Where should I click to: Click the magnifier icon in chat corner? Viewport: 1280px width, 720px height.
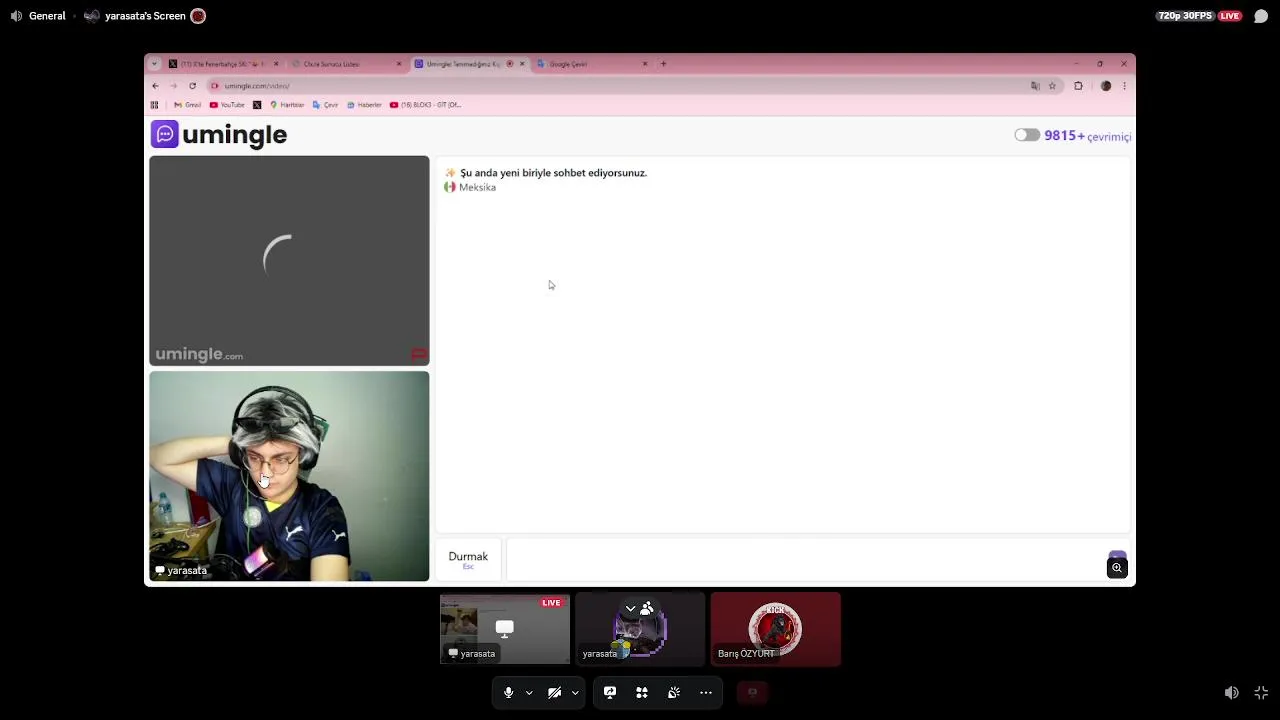1117,568
